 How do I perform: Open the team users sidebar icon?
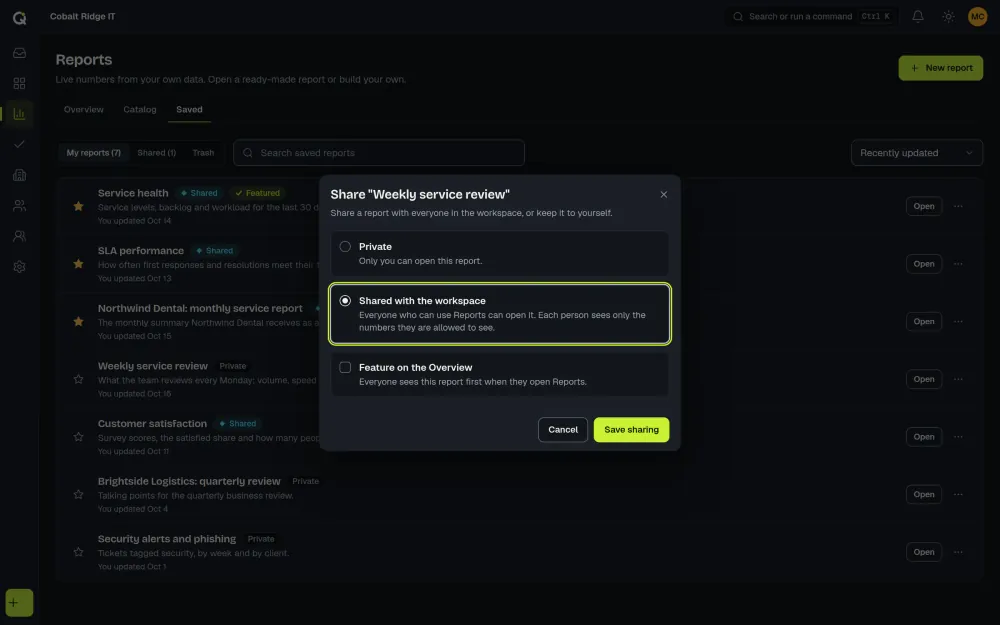coord(19,236)
